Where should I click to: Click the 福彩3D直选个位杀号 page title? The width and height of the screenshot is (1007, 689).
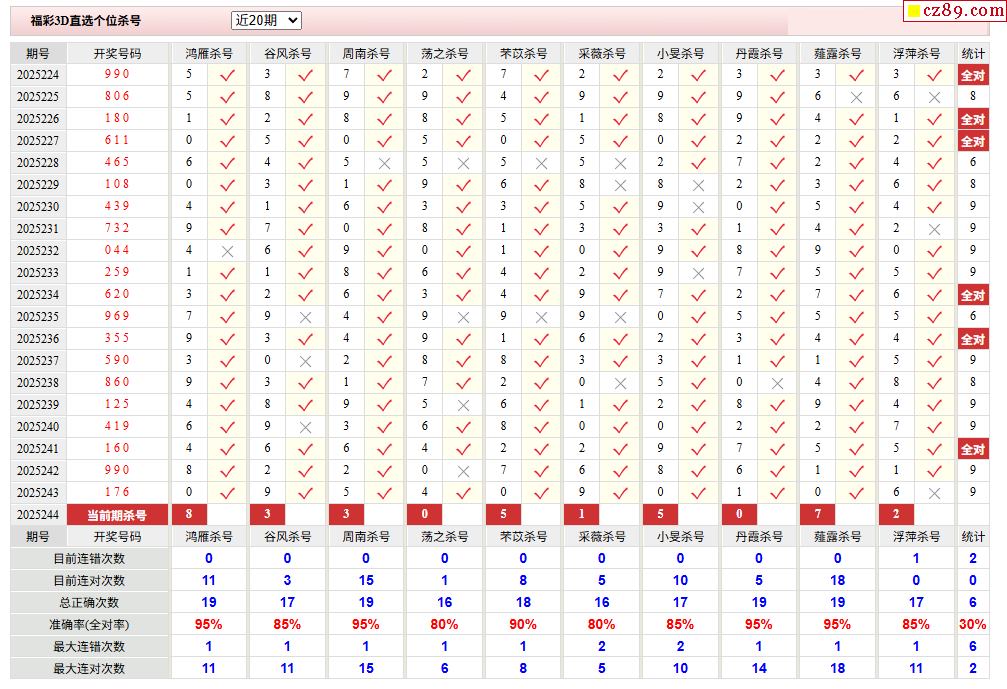[85, 21]
